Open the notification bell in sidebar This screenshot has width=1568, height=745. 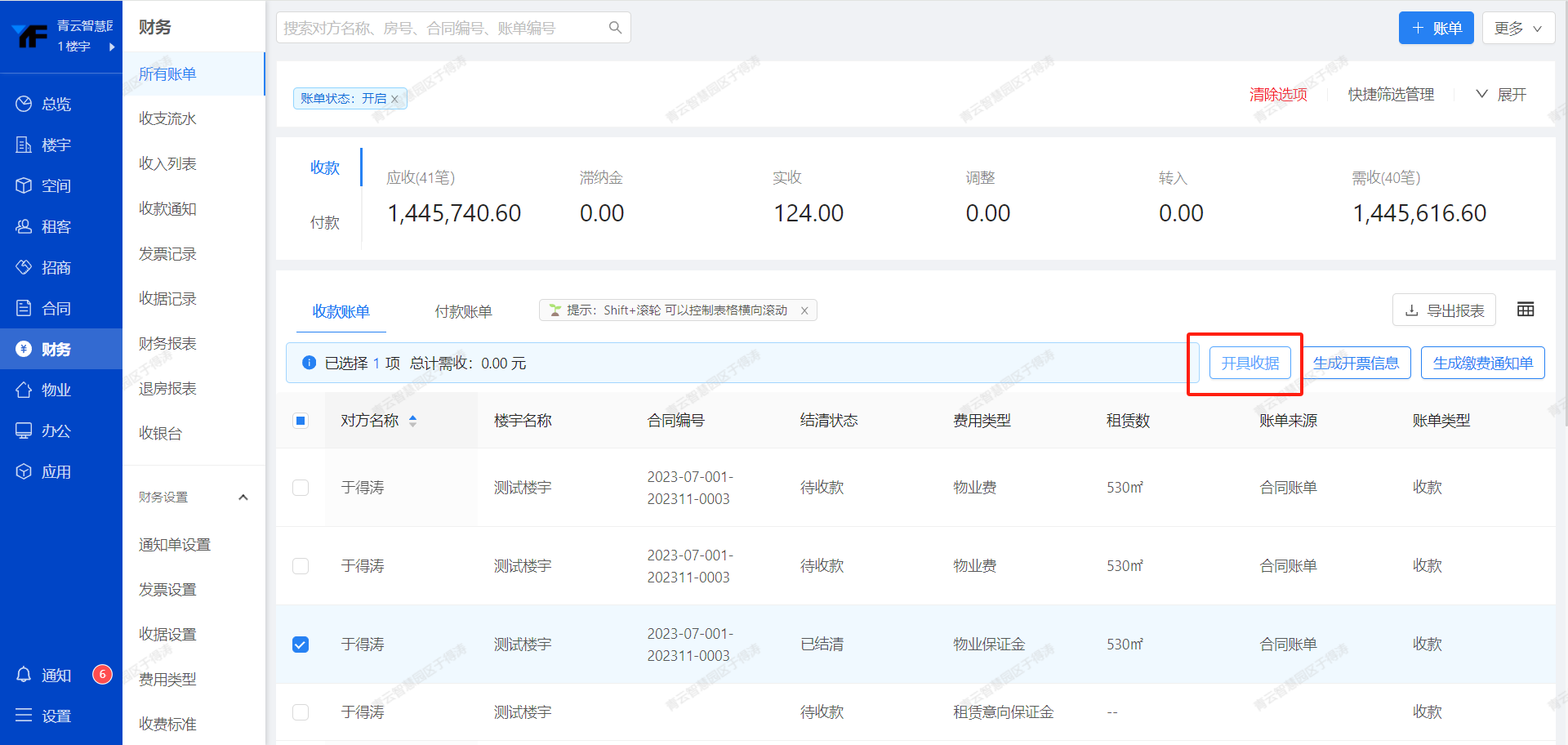24,675
